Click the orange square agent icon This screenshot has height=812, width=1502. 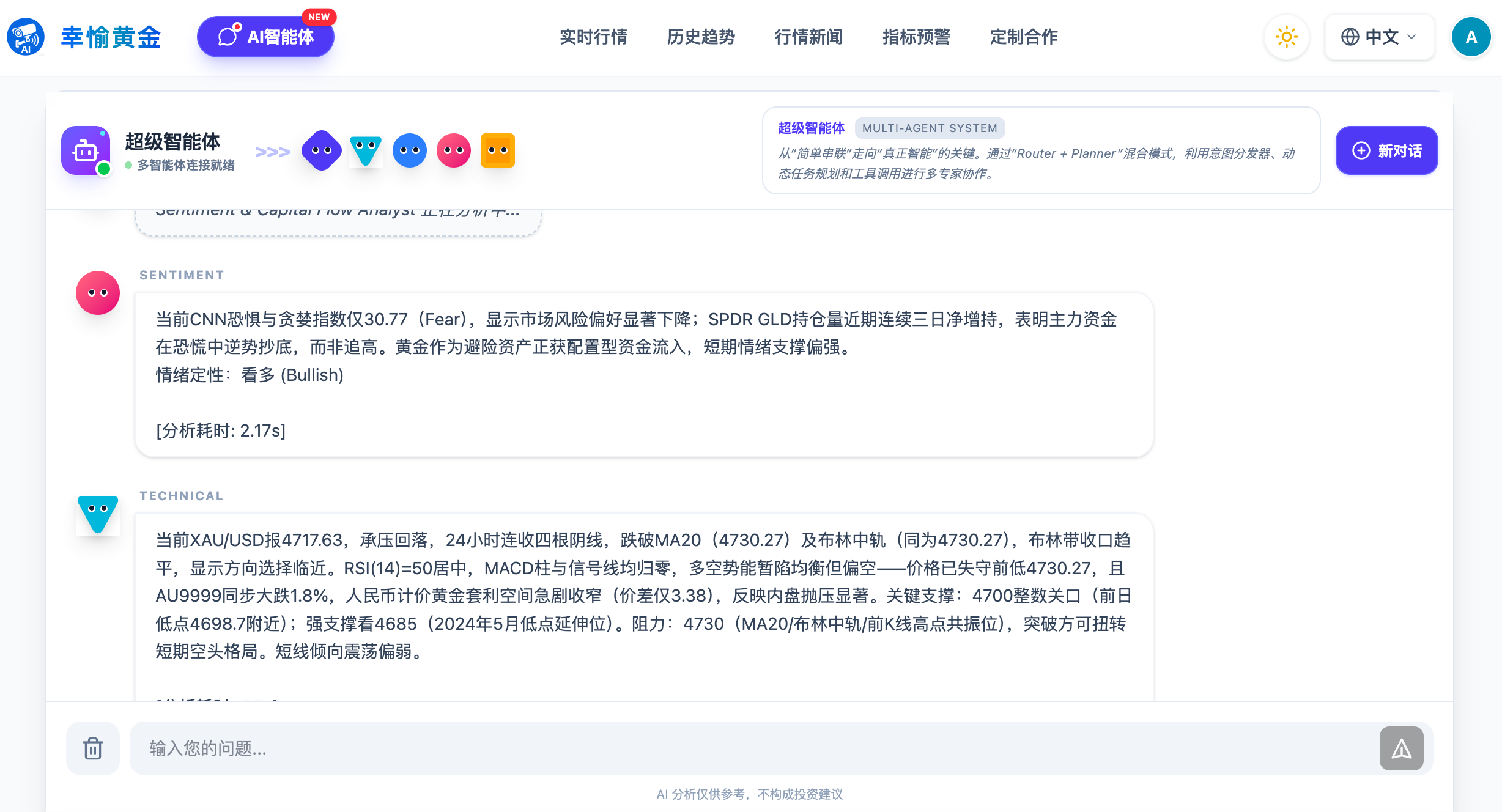(497, 150)
